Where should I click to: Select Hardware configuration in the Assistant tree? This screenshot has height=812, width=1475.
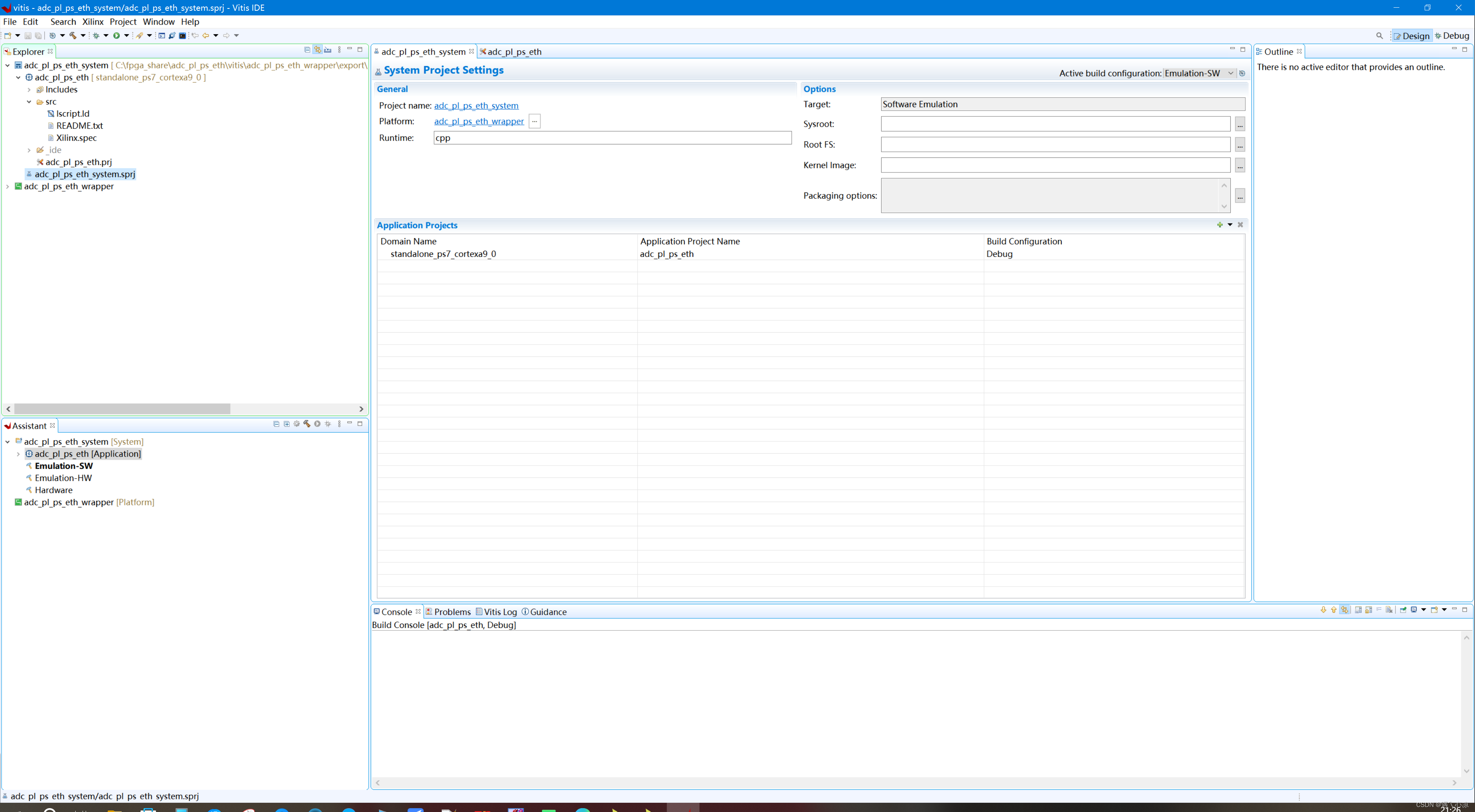coord(53,490)
